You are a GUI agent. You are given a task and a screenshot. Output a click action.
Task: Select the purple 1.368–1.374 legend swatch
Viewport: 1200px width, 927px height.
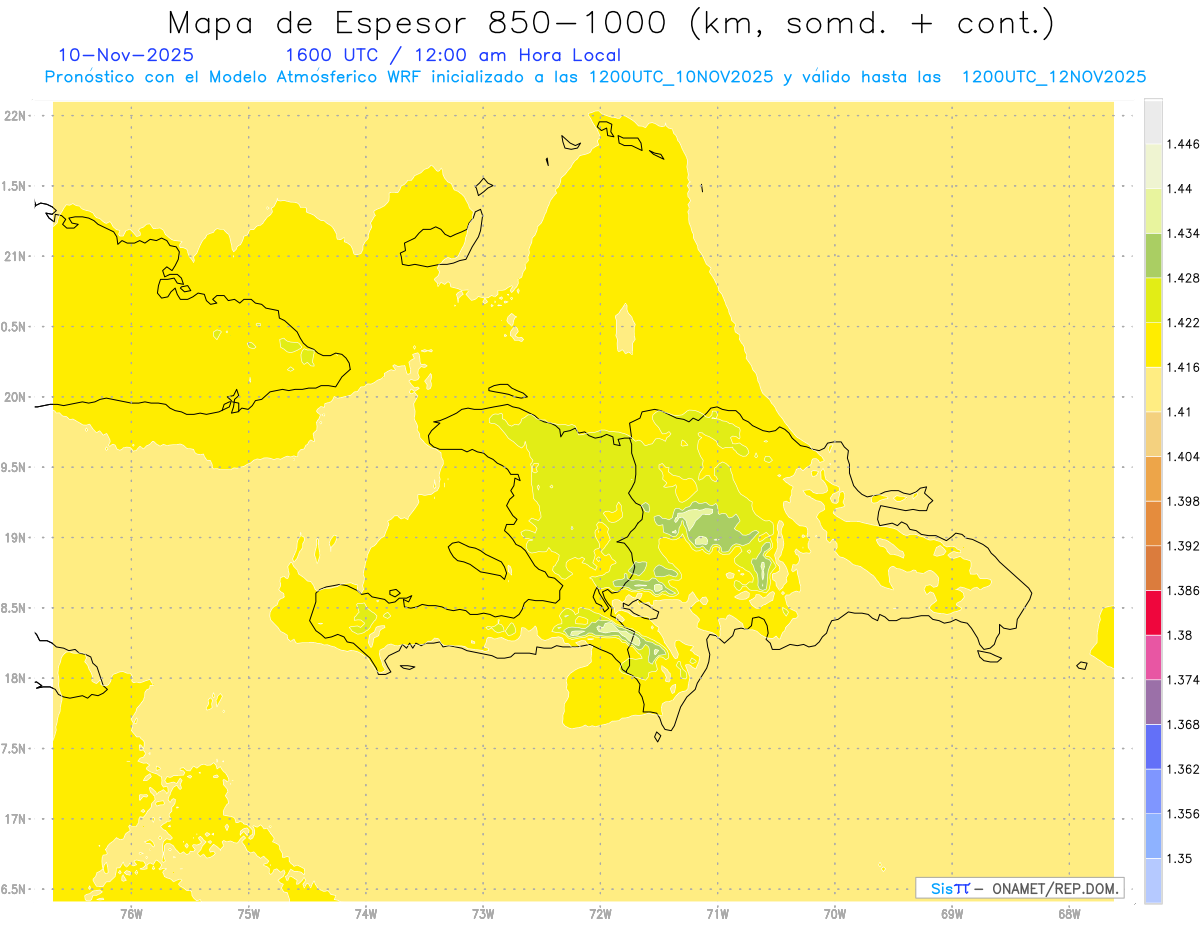click(x=1153, y=702)
